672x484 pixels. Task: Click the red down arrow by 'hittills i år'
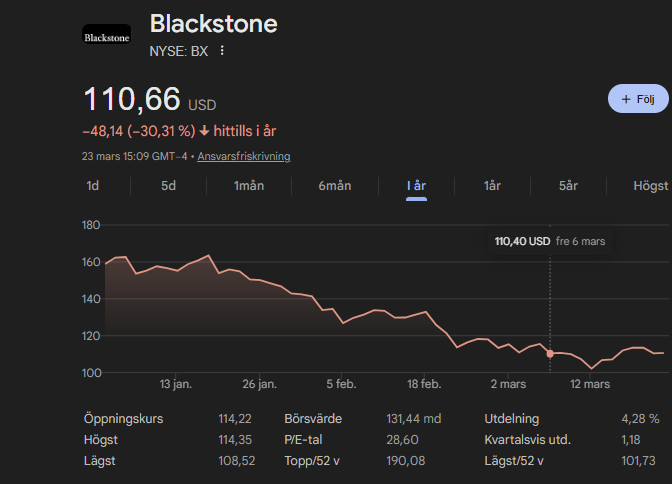pos(204,131)
